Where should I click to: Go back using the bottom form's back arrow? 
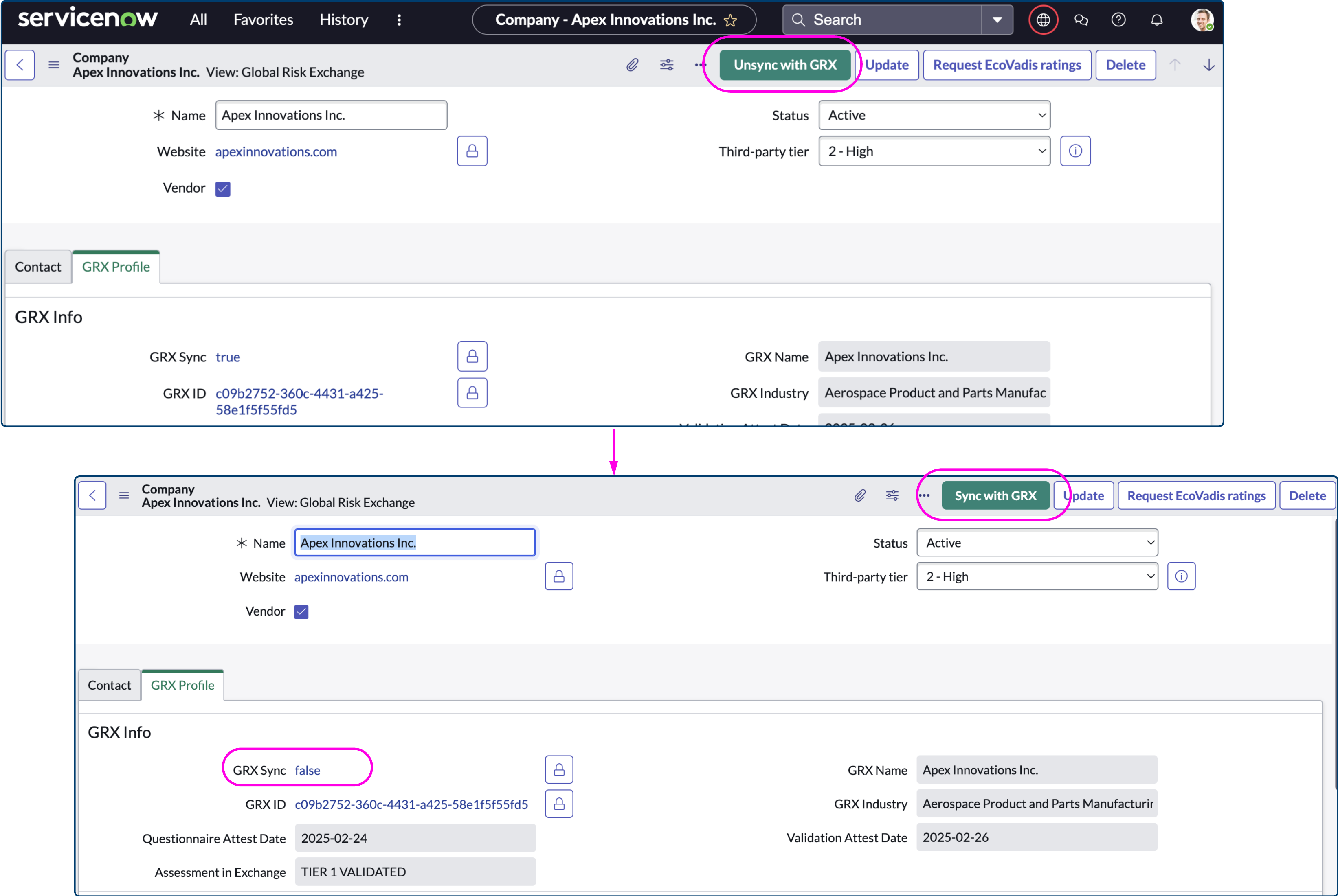[x=92, y=495]
